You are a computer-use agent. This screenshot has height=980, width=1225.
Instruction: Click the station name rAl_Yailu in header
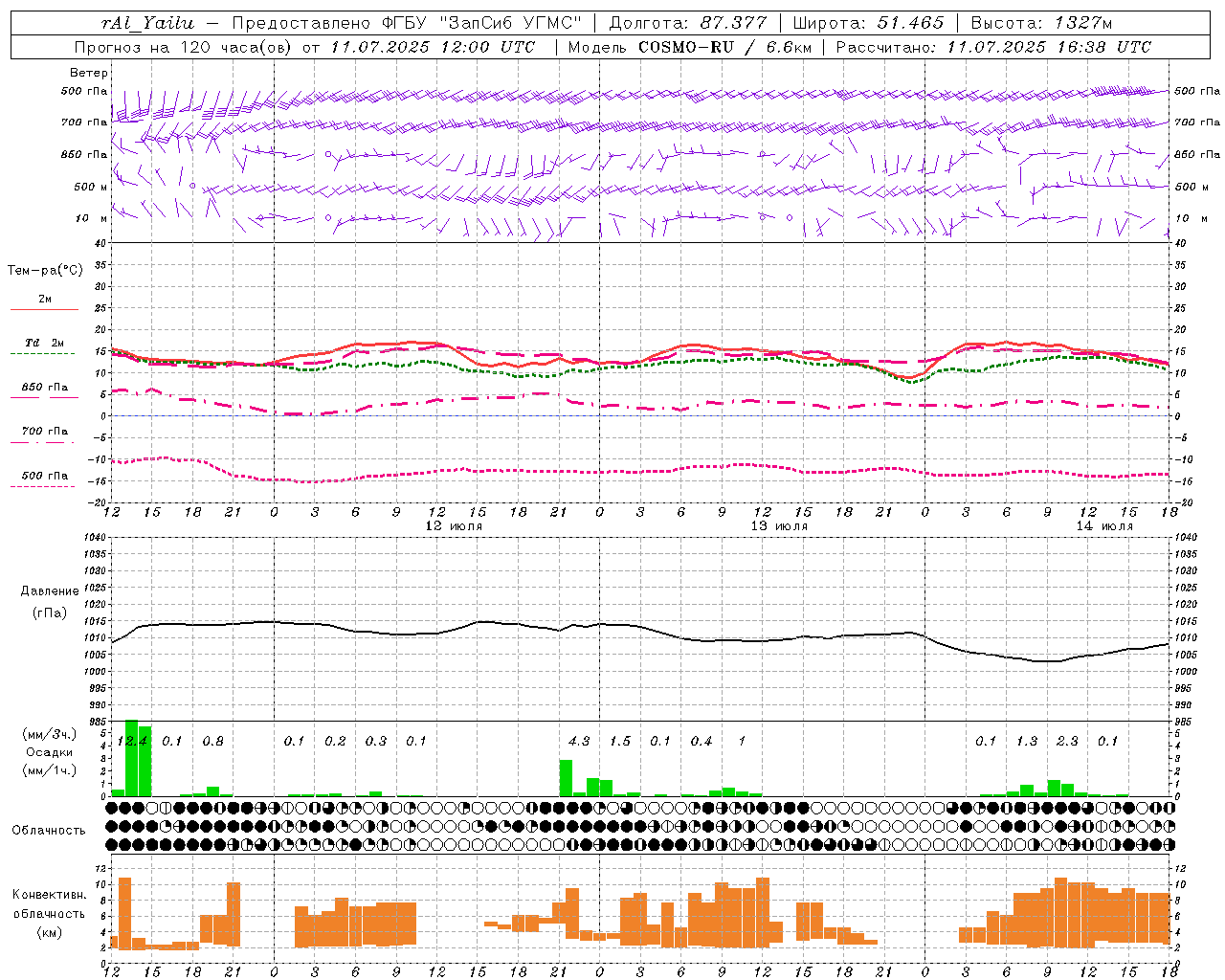point(147,23)
